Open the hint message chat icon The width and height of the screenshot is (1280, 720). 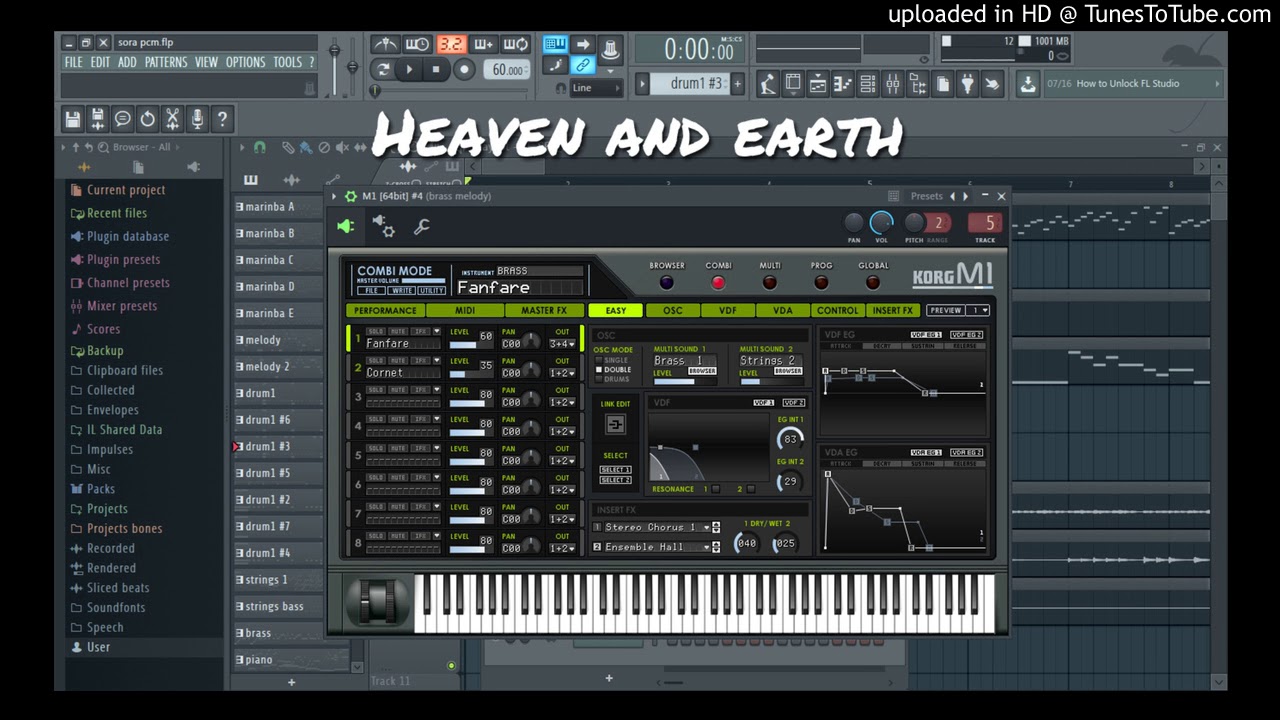click(122, 119)
